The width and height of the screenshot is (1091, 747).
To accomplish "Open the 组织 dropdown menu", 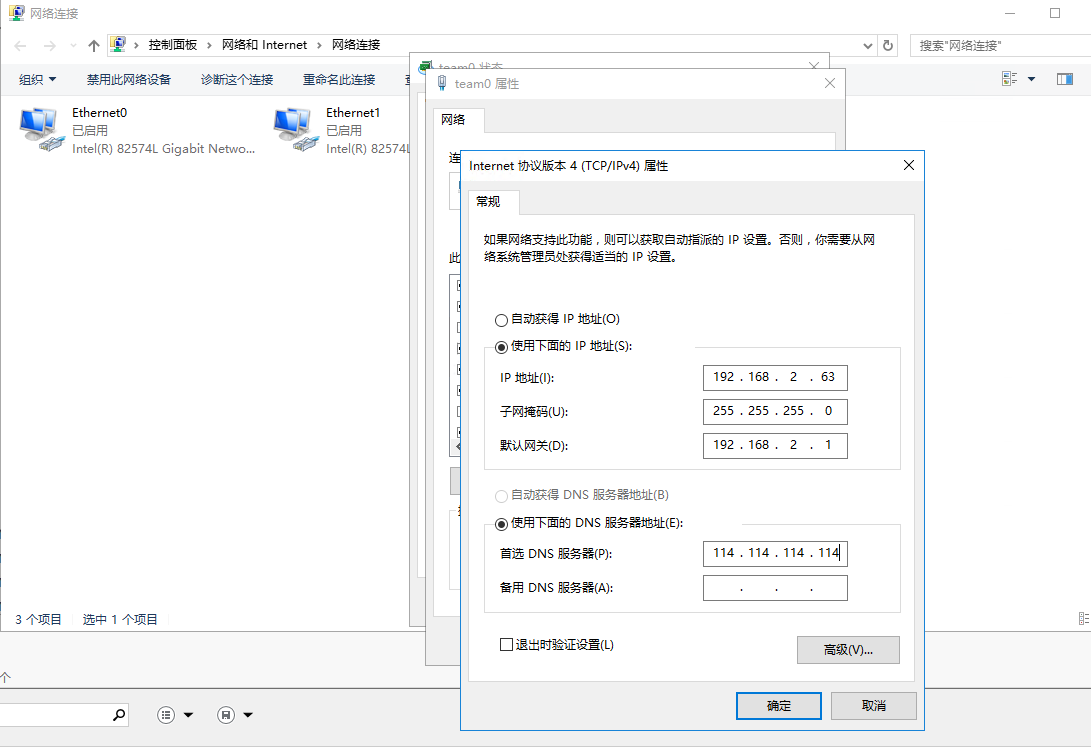I will [38, 79].
